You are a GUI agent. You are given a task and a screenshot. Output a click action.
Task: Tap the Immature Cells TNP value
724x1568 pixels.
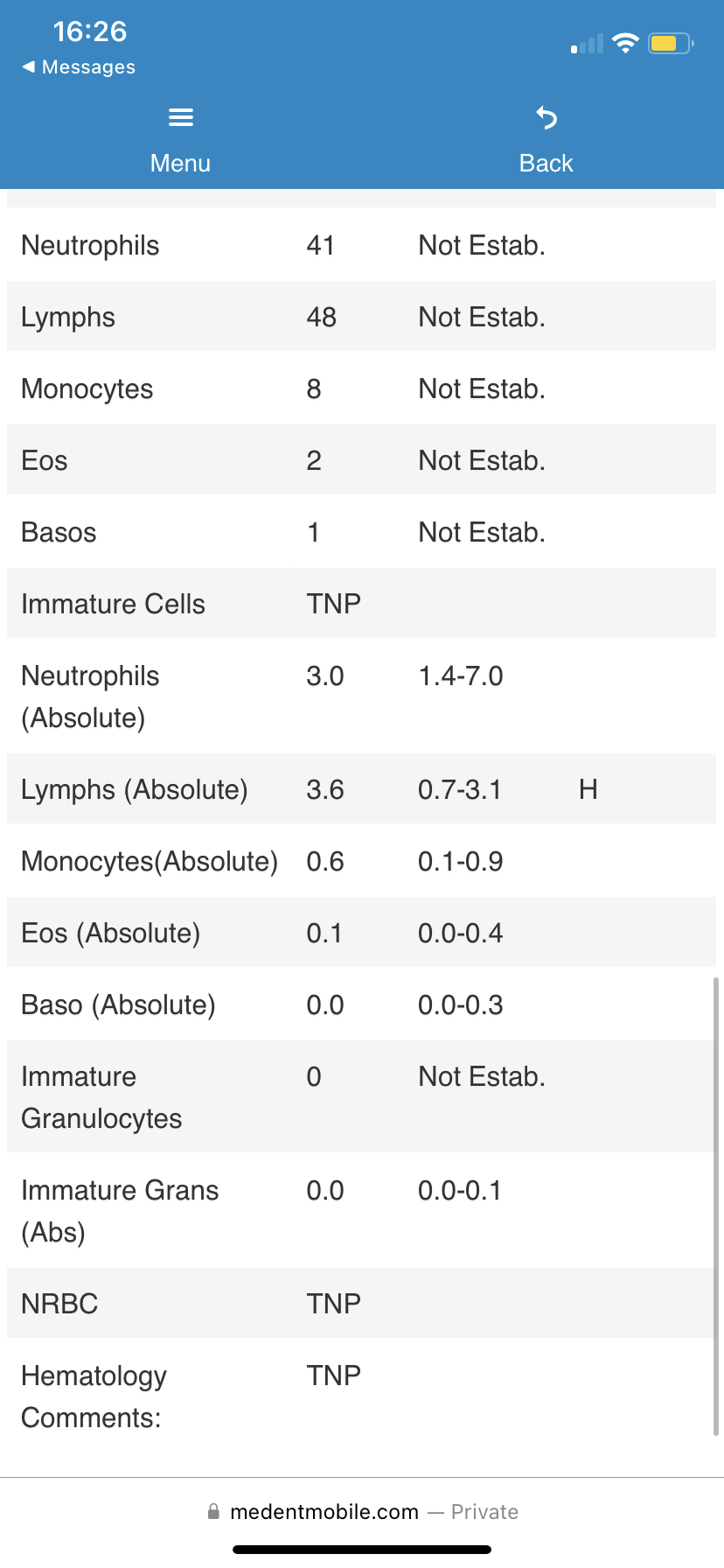pos(333,604)
